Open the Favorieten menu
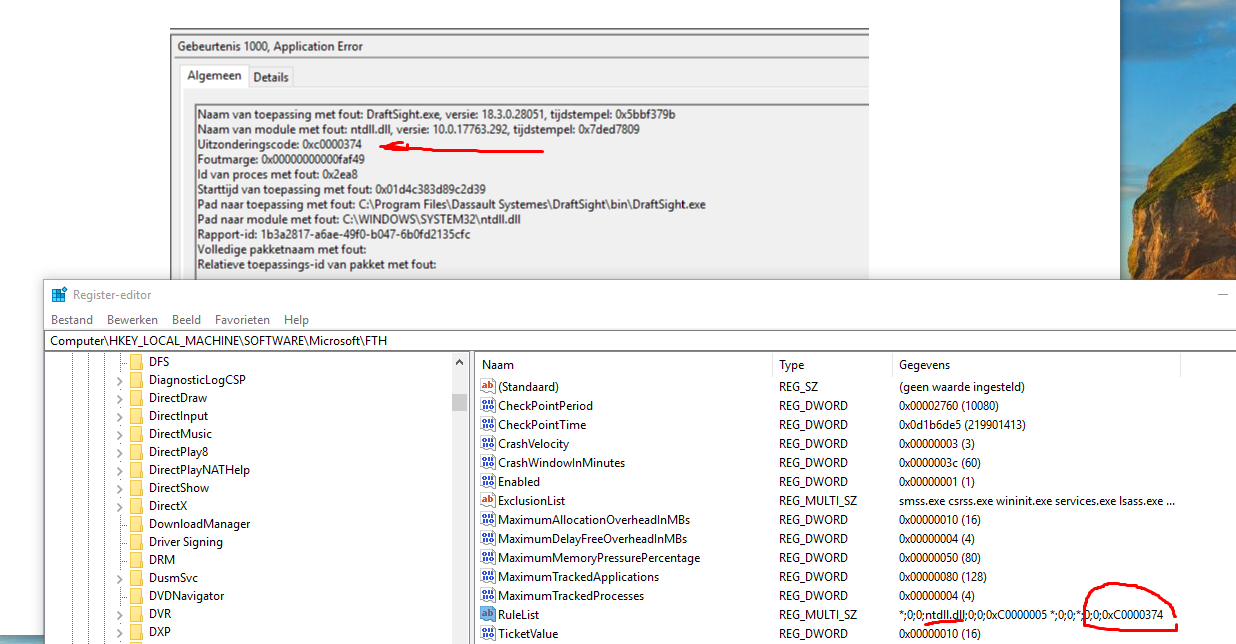Viewport: 1236px width, 644px height. 242,320
